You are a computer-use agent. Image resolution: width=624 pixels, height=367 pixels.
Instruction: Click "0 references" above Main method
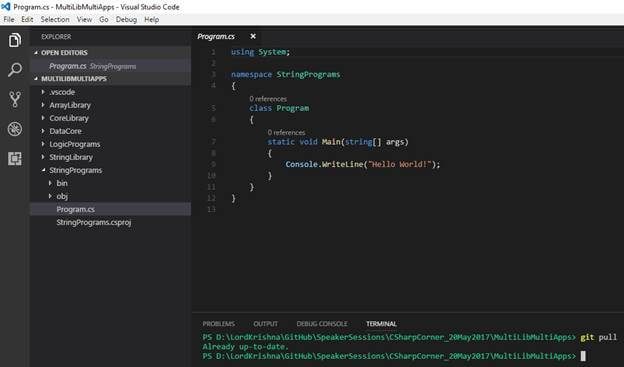287,132
